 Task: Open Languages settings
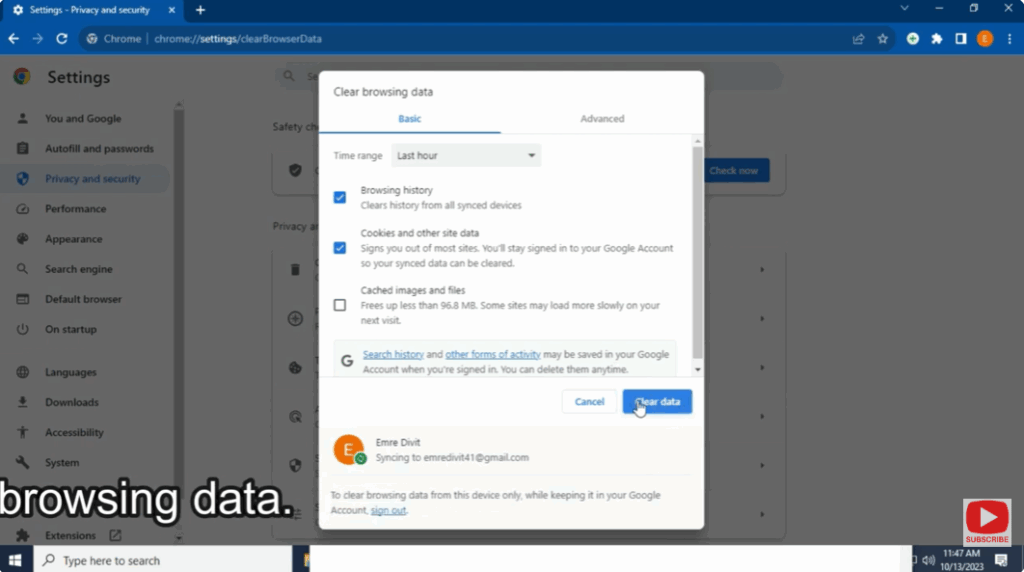pyautogui.click(x=71, y=372)
